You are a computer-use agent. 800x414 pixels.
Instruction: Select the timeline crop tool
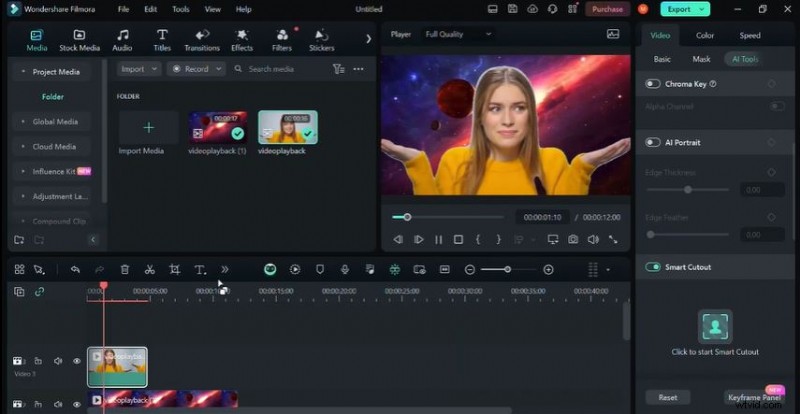174,270
